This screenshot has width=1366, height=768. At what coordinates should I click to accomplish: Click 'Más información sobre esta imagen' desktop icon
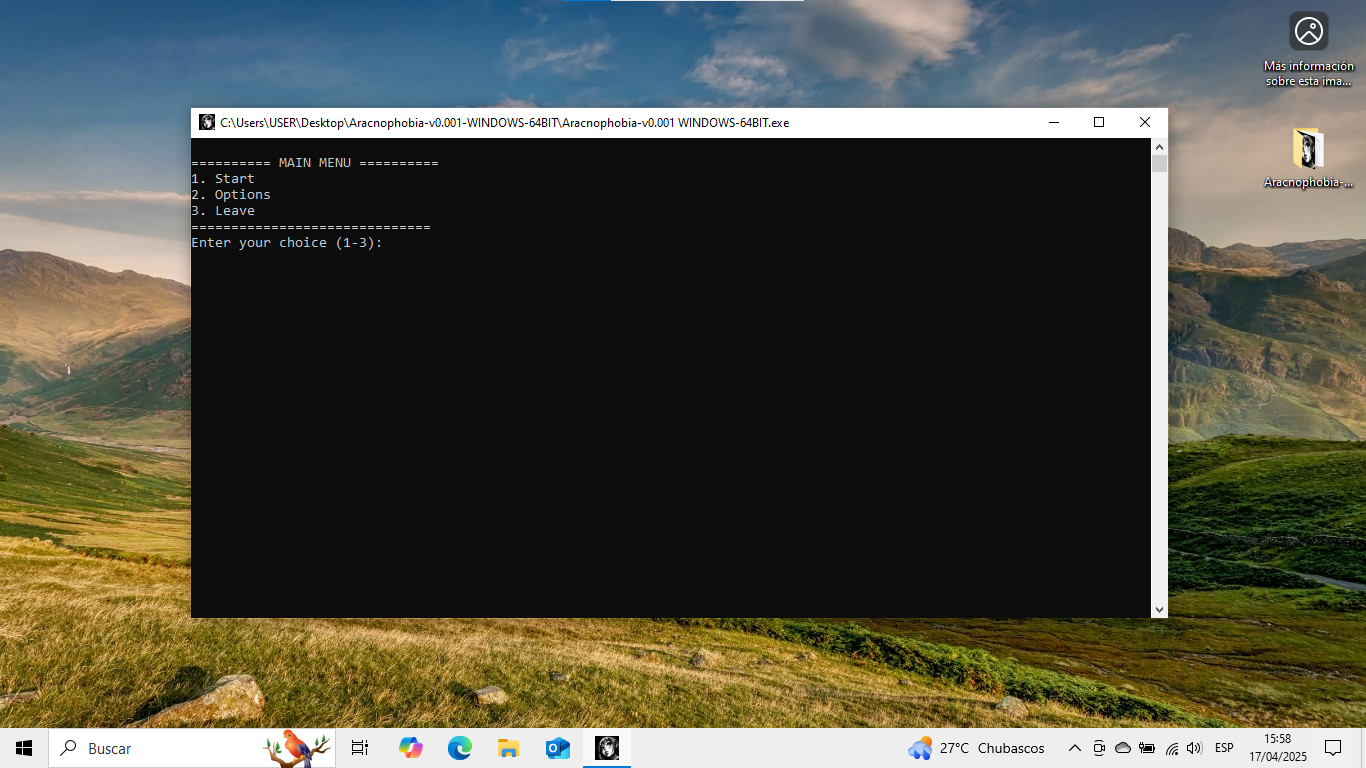click(1308, 50)
